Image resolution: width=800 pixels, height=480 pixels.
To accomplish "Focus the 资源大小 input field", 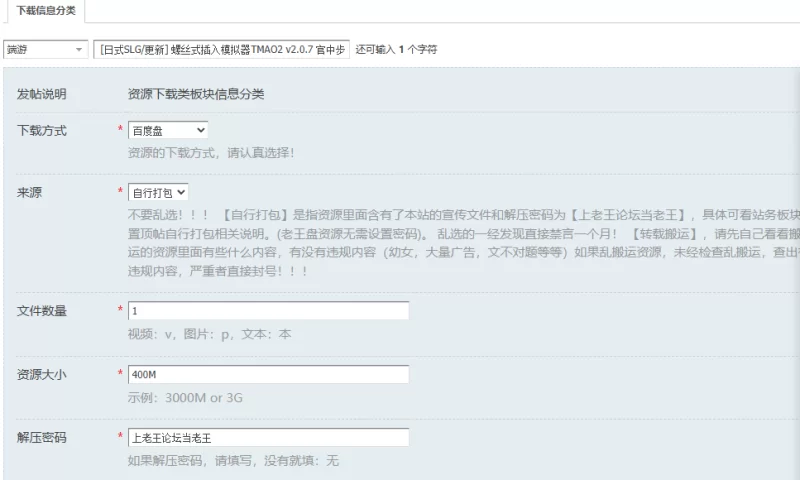I will click(x=268, y=374).
